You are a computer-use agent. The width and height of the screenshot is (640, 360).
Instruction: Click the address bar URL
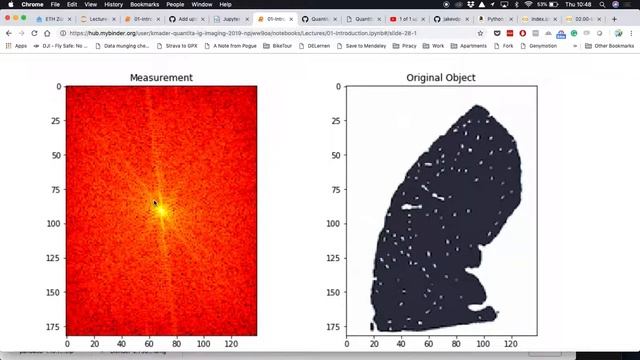pyautogui.click(x=243, y=33)
